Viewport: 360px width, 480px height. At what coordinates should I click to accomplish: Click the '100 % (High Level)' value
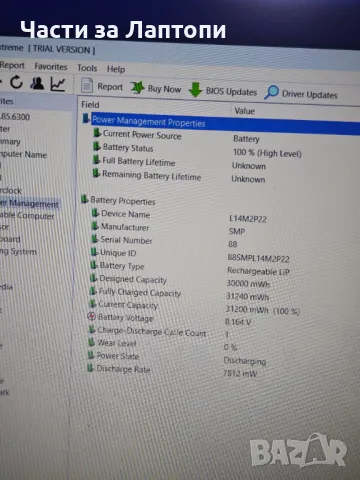coord(267,153)
